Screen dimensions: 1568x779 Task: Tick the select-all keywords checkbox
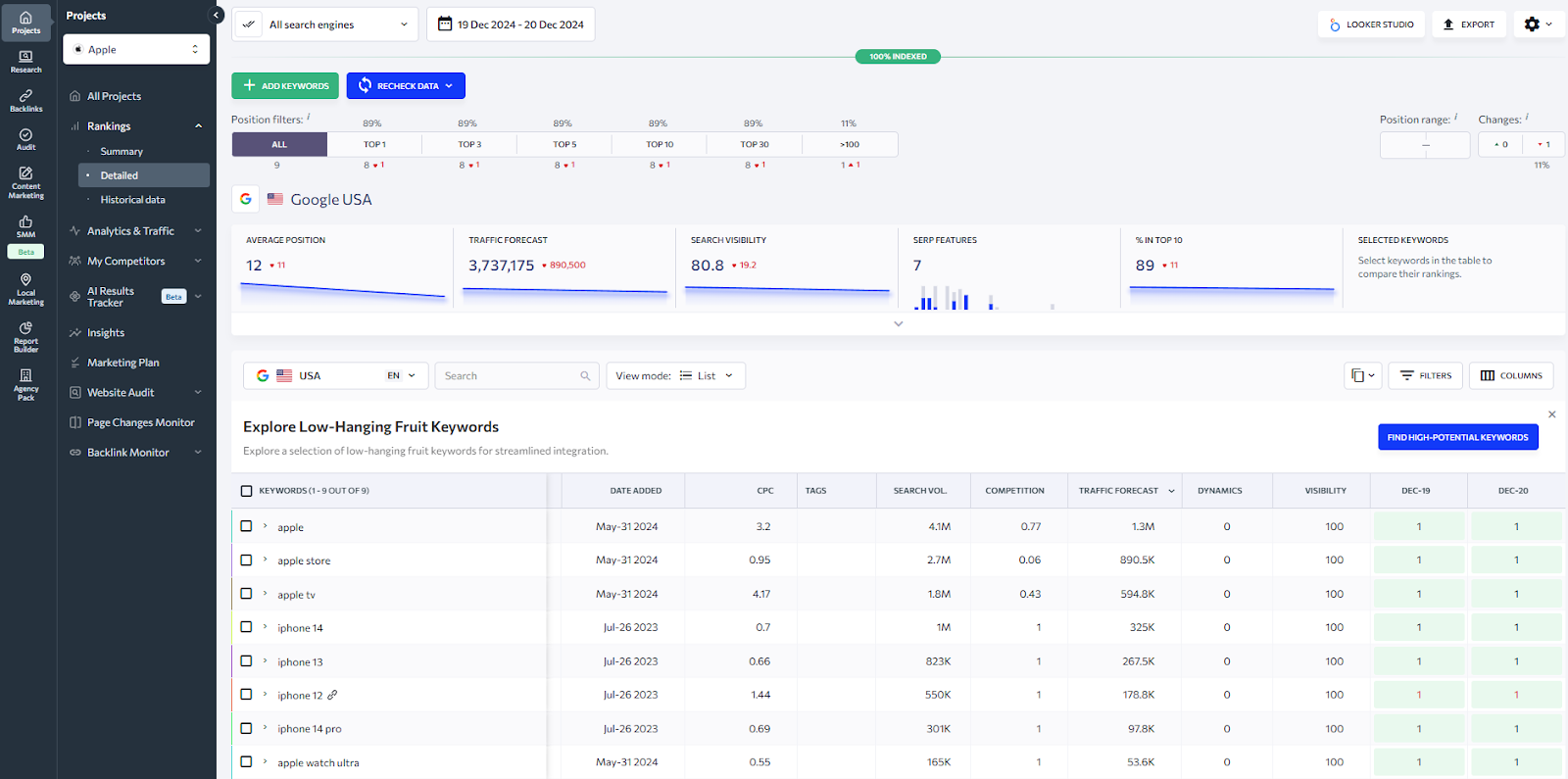[x=247, y=491]
